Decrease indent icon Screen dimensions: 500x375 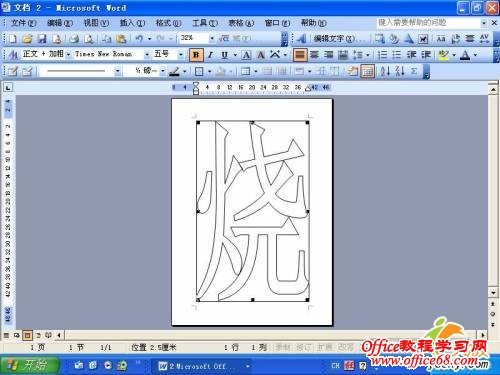pyautogui.click(x=411, y=55)
